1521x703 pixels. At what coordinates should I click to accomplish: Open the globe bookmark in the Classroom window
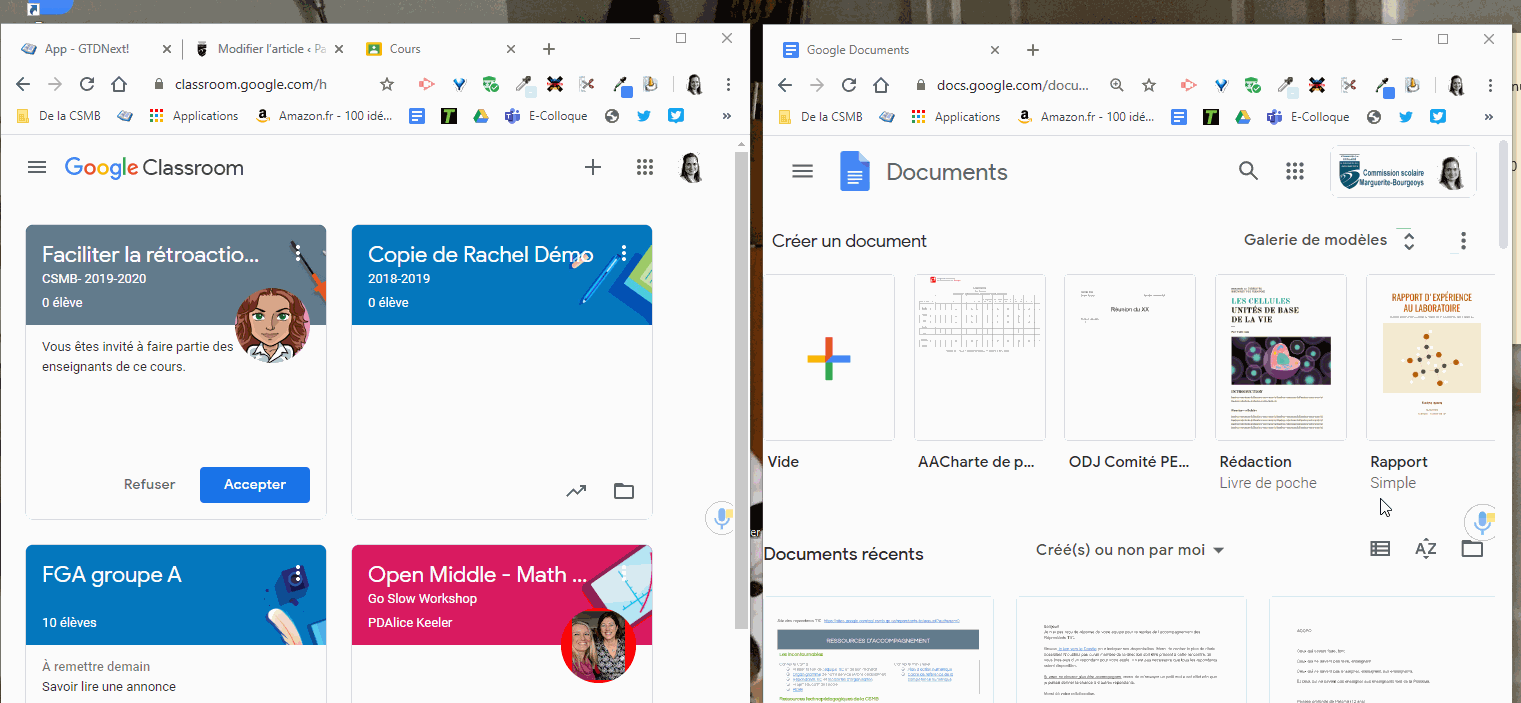[612, 116]
